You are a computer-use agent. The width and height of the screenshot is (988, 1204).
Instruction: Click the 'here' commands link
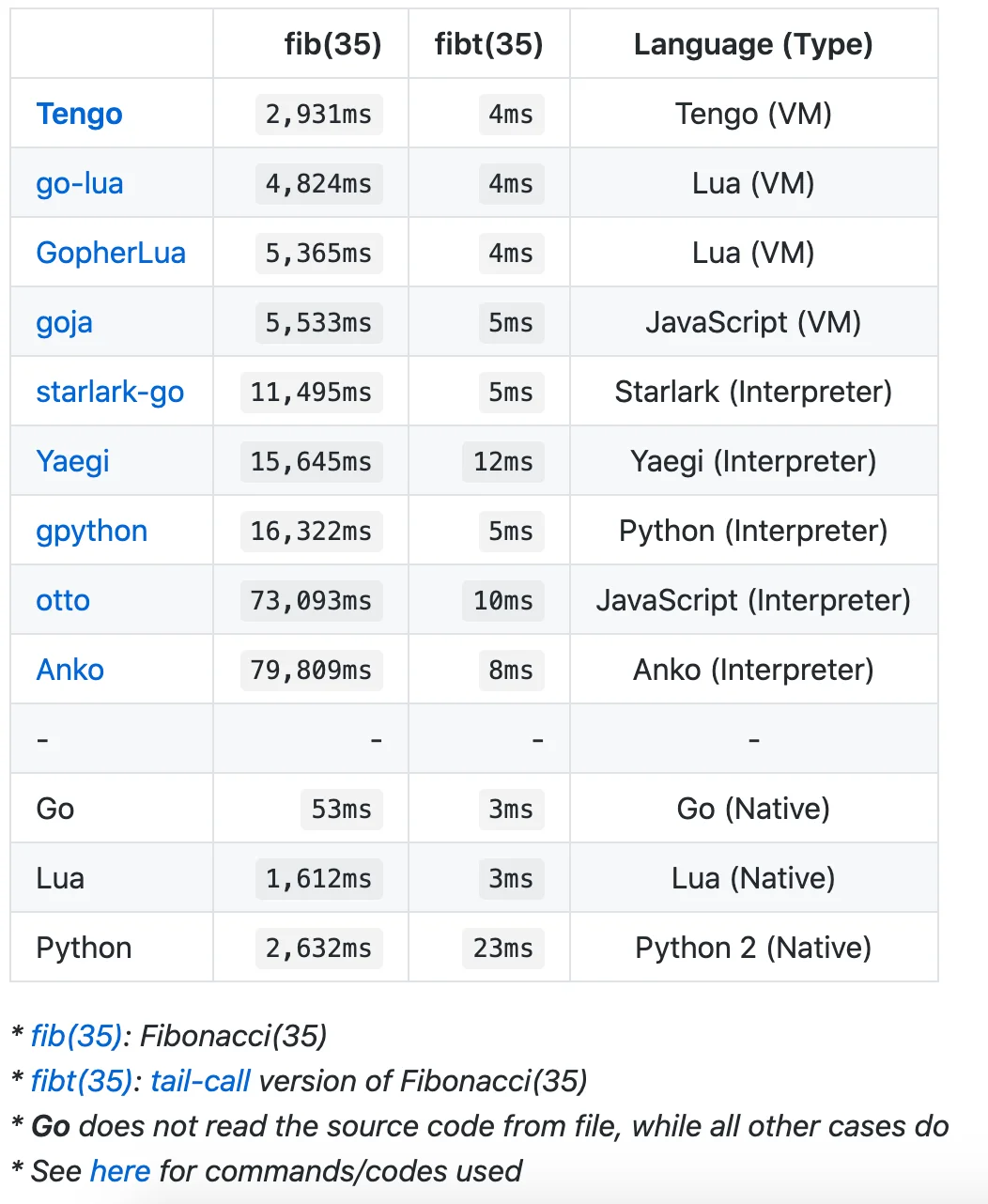(x=120, y=1171)
